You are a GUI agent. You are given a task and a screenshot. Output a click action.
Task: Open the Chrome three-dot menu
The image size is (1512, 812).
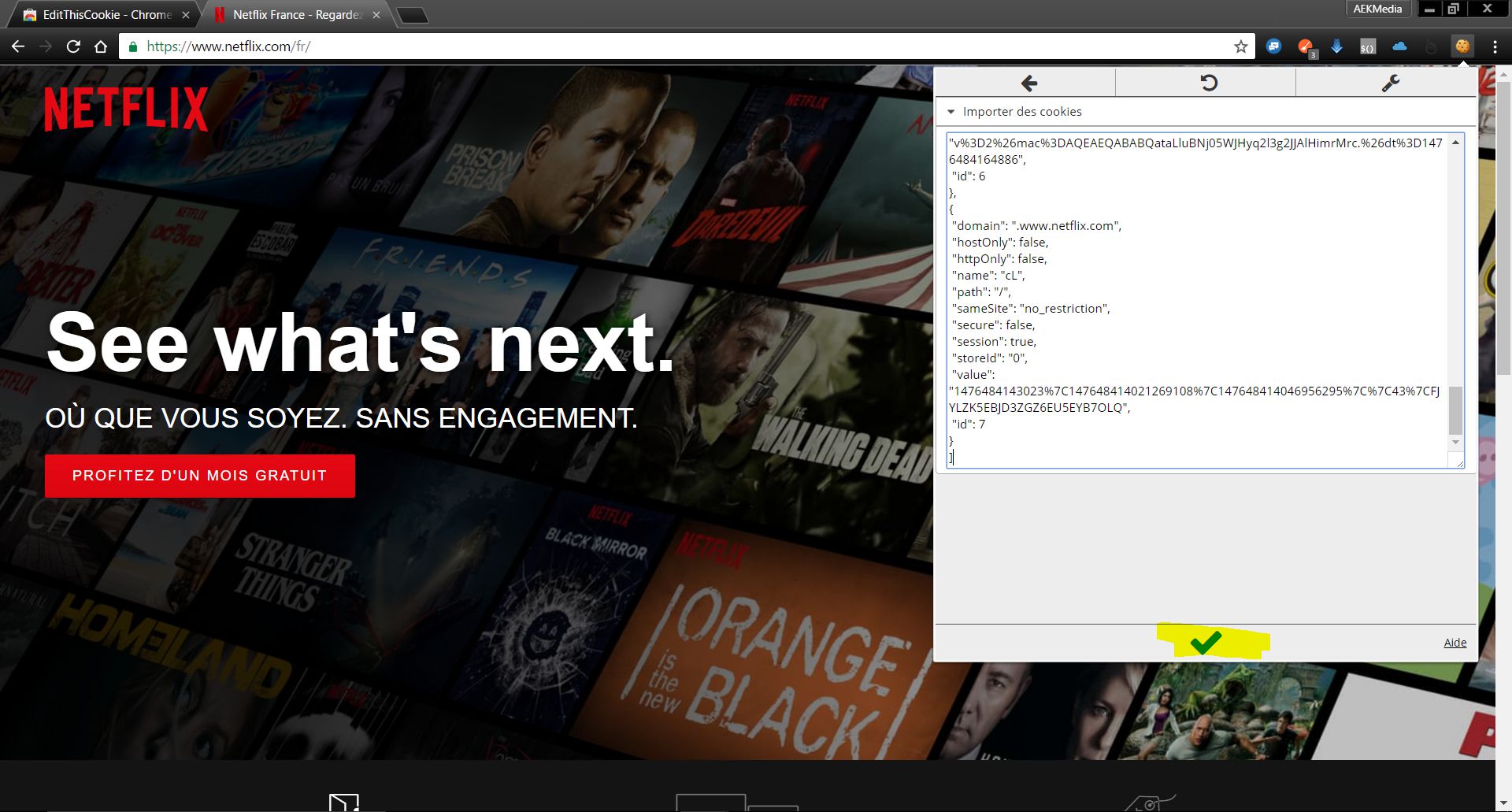tap(1495, 46)
